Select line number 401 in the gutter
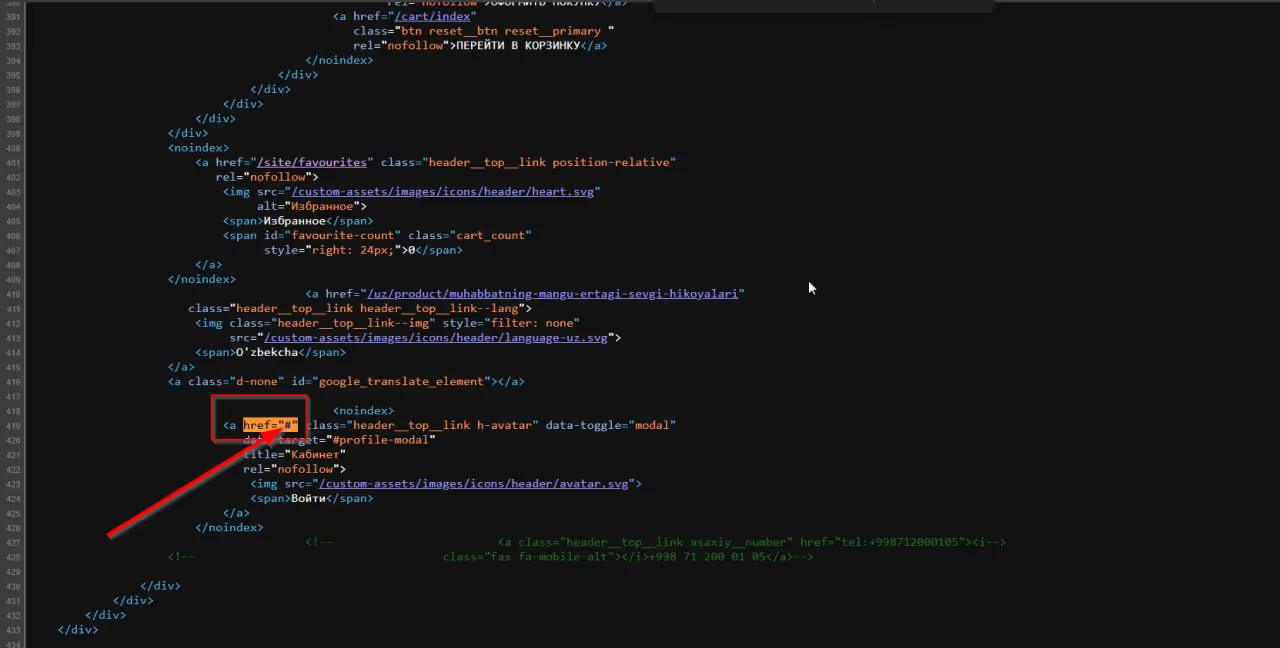The width and height of the screenshot is (1280, 648). pos(13,162)
